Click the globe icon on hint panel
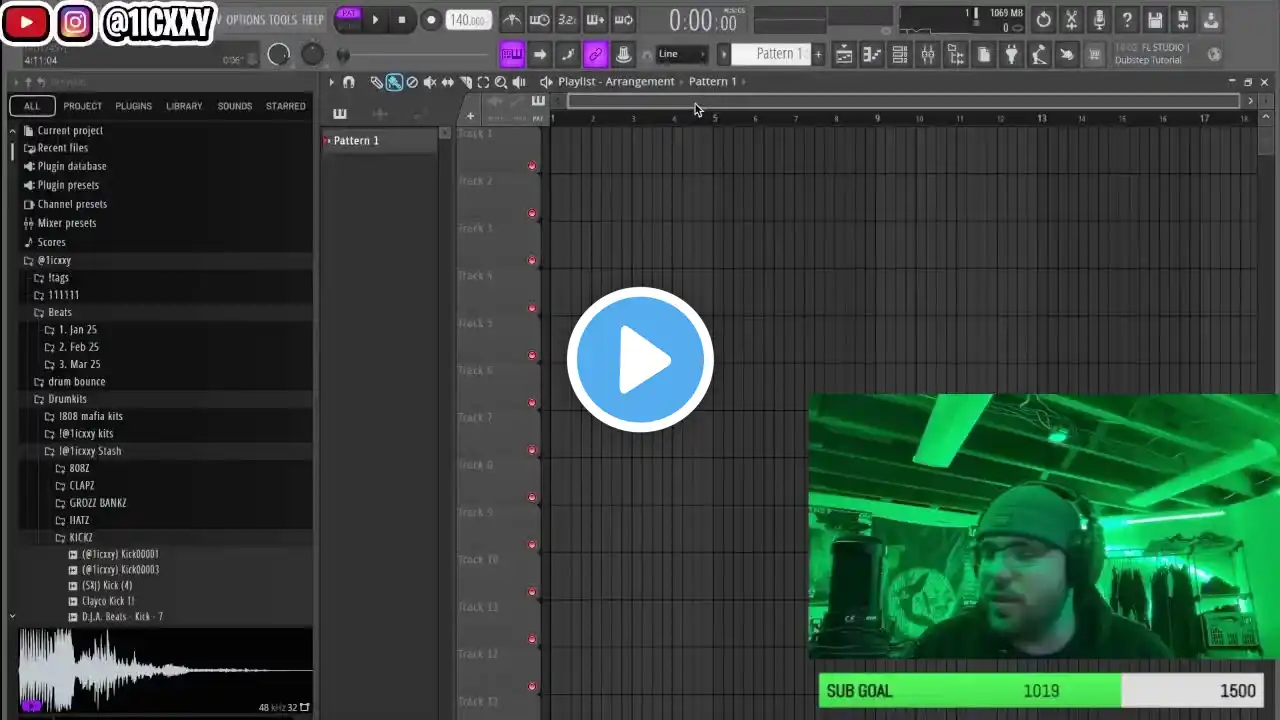 click(x=1215, y=54)
